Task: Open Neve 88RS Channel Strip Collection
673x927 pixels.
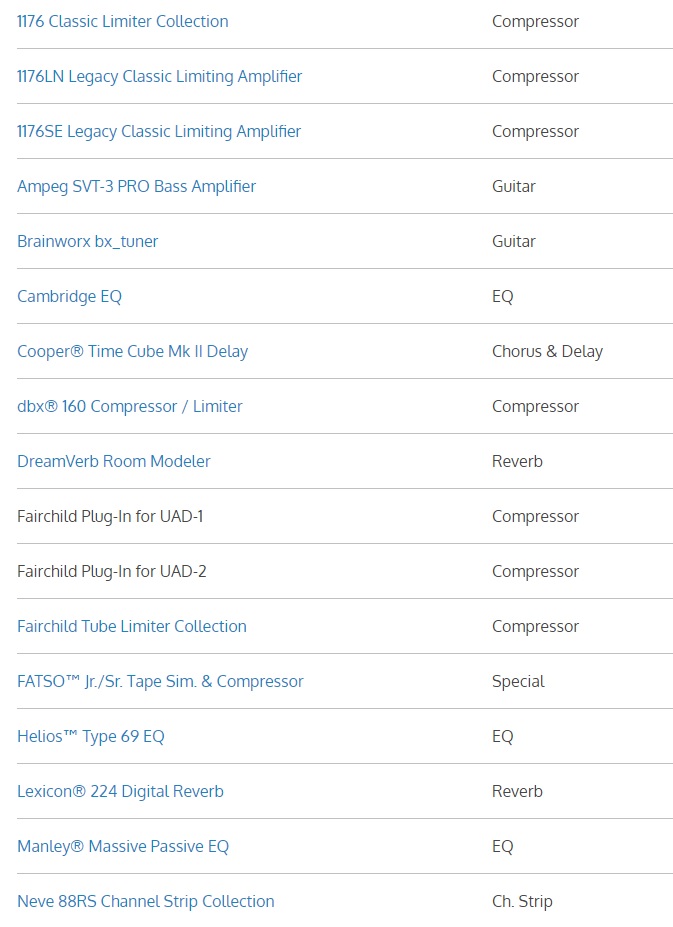Action: 145,901
